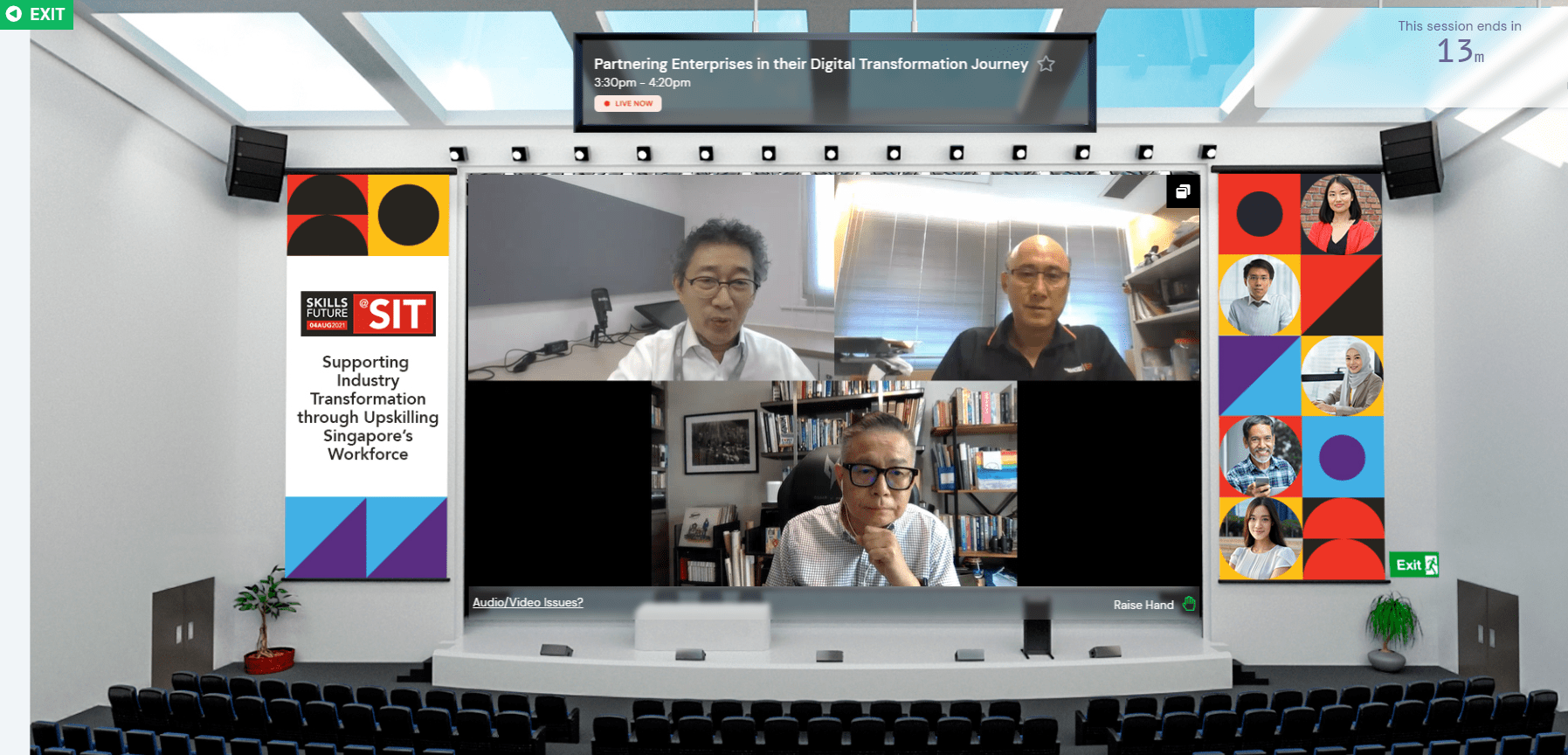
Task: Select the video of man in front of bookshelves
Action: click(x=833, y=483)
